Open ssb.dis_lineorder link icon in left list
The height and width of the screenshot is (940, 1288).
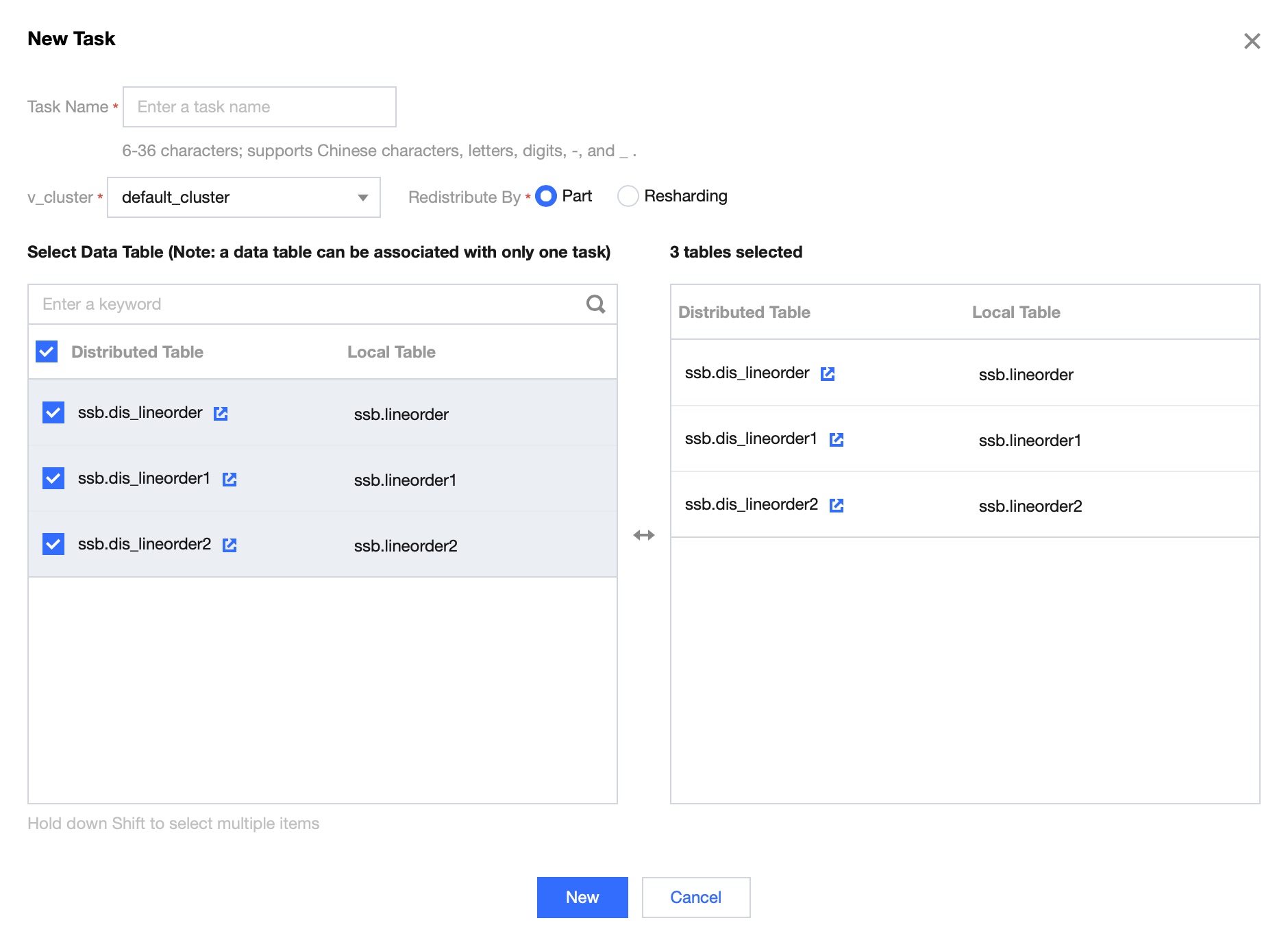[x=221, y=413]
